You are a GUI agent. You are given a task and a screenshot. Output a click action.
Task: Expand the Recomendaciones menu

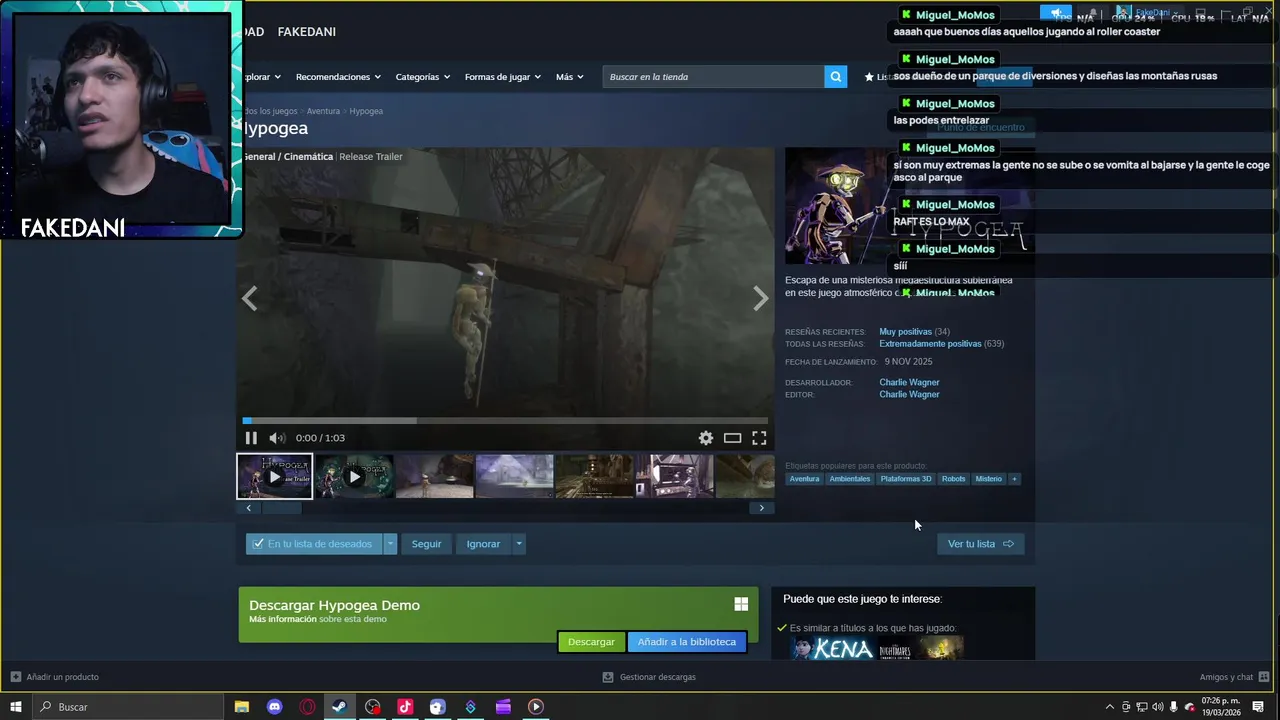[x=338, y=77]
